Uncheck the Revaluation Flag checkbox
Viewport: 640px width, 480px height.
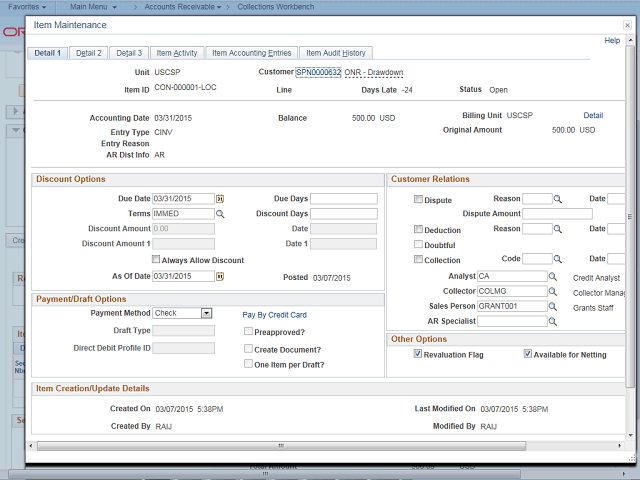[418, 355]
